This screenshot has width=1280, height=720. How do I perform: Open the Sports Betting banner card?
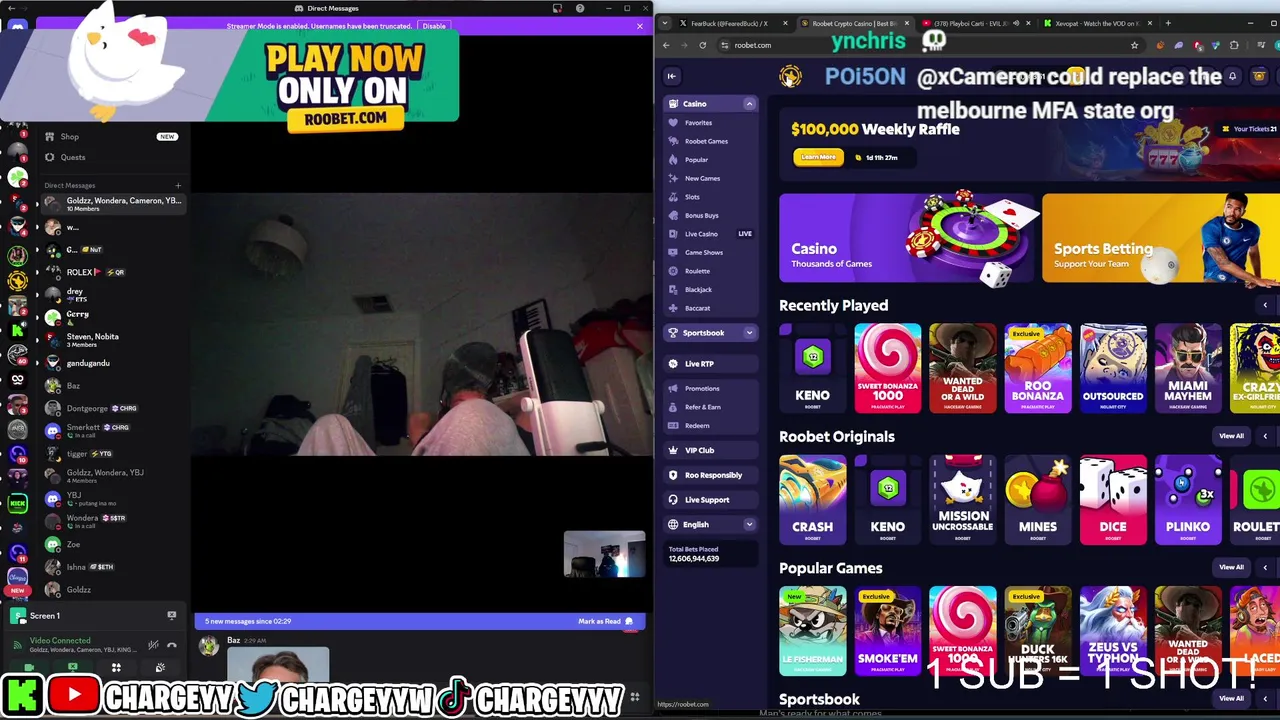[1160, 238]
